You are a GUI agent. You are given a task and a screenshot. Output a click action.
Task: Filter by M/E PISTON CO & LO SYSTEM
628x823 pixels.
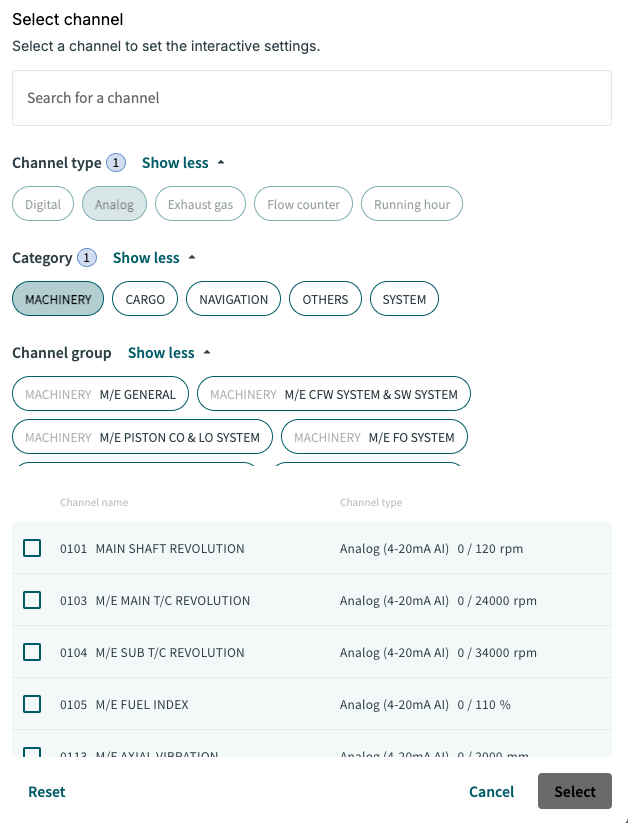click(142, 437)
